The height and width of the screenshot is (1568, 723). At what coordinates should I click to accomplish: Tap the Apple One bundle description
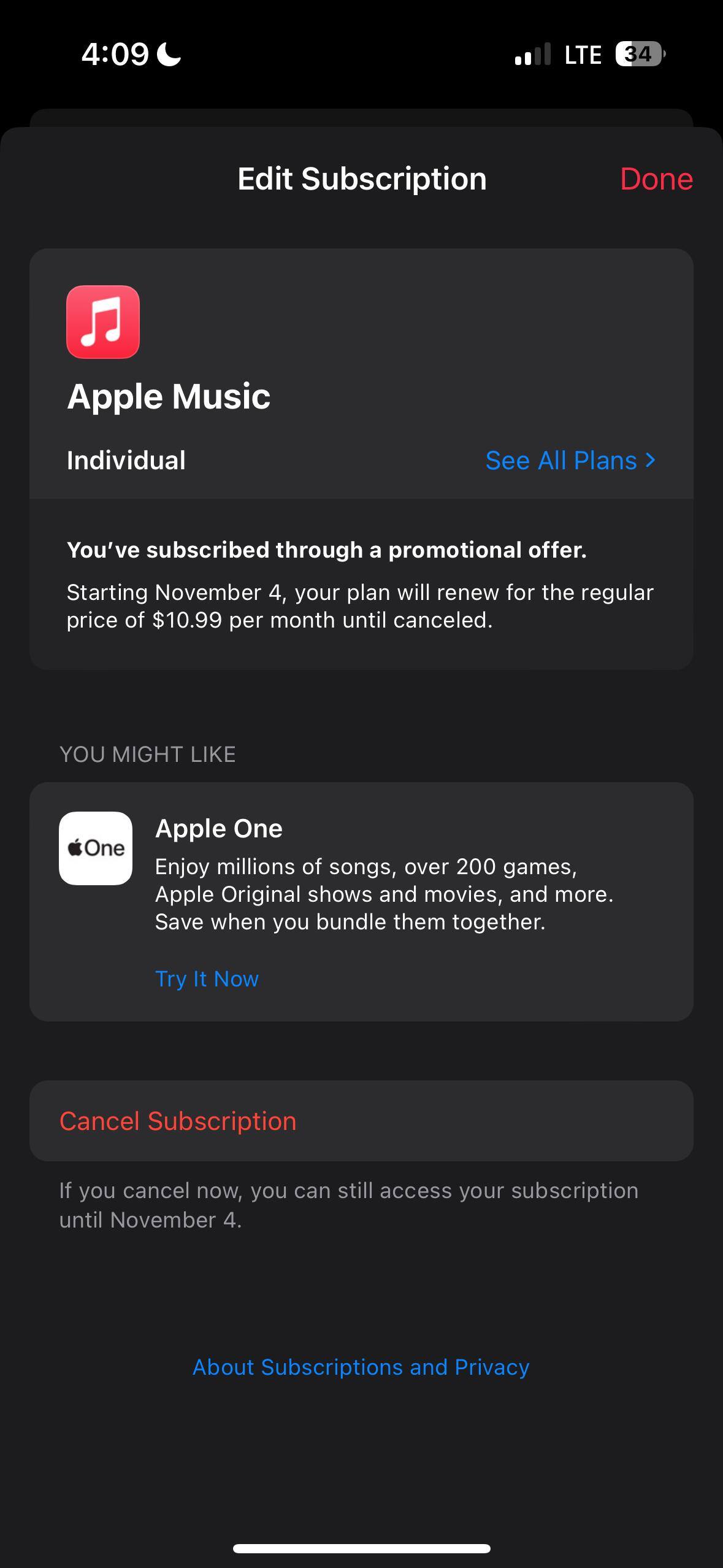click(x=384, y=894)
